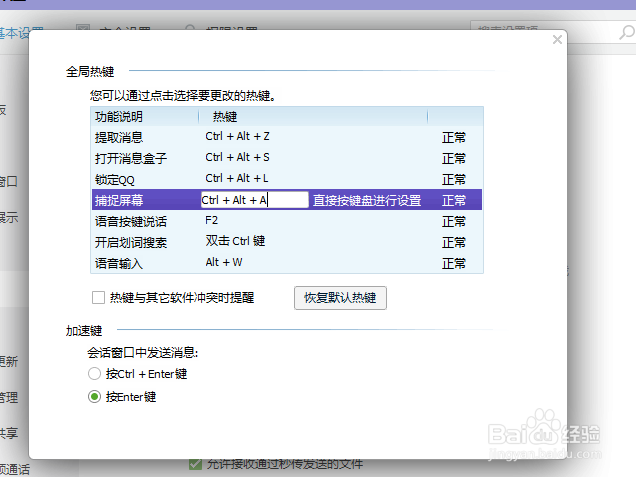Select the 按Enter键 radio option
Viewport: 636px width, 477px height.
(x=94, y=397)
